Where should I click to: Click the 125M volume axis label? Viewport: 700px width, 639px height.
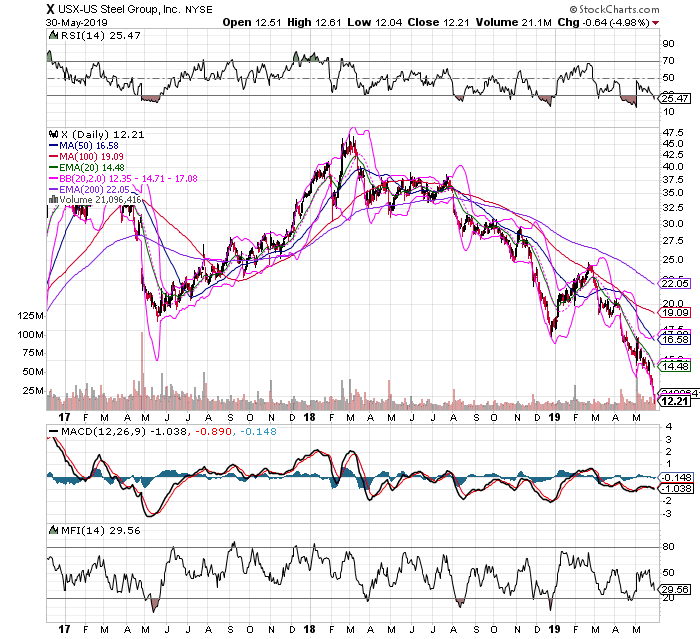(x=30, y=316)
